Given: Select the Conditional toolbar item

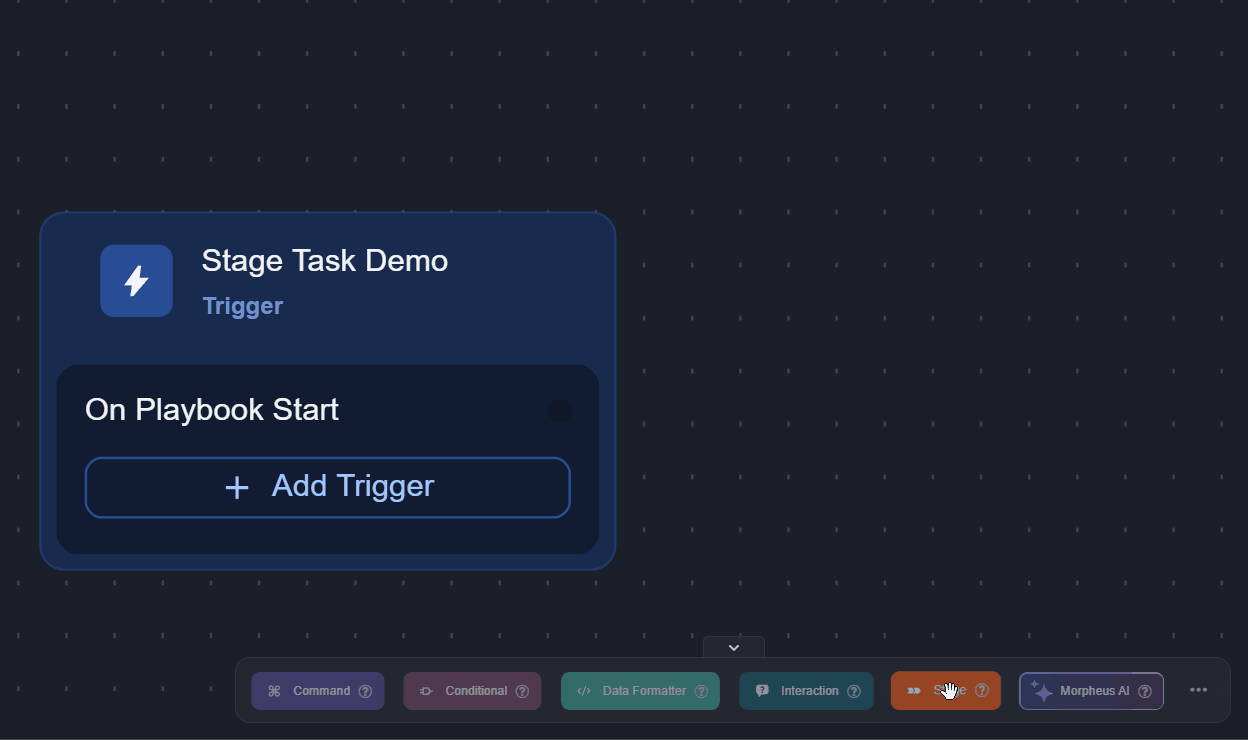Looking at the screenshot, I should point(472,690).
